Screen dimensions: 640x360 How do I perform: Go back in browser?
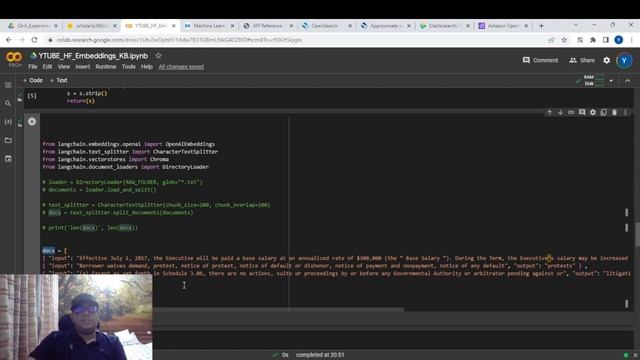click(x=9, y=40)
